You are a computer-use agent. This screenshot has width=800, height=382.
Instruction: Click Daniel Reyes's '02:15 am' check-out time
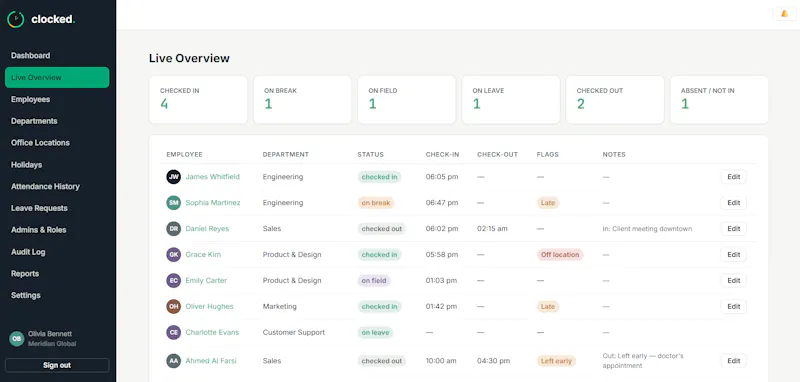(x=492, y=229)
